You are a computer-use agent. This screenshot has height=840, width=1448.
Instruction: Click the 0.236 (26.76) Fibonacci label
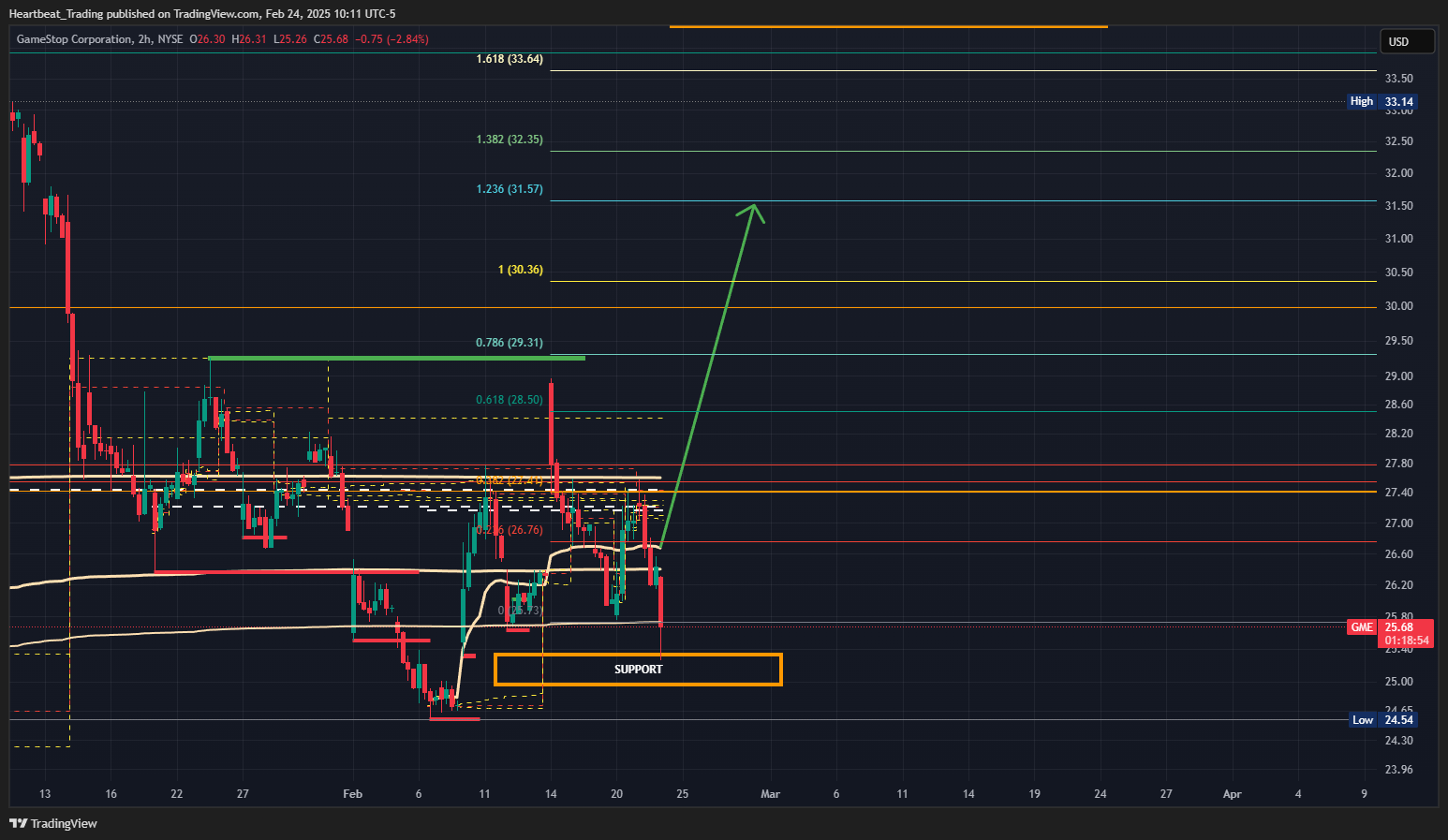click(510, 530)
